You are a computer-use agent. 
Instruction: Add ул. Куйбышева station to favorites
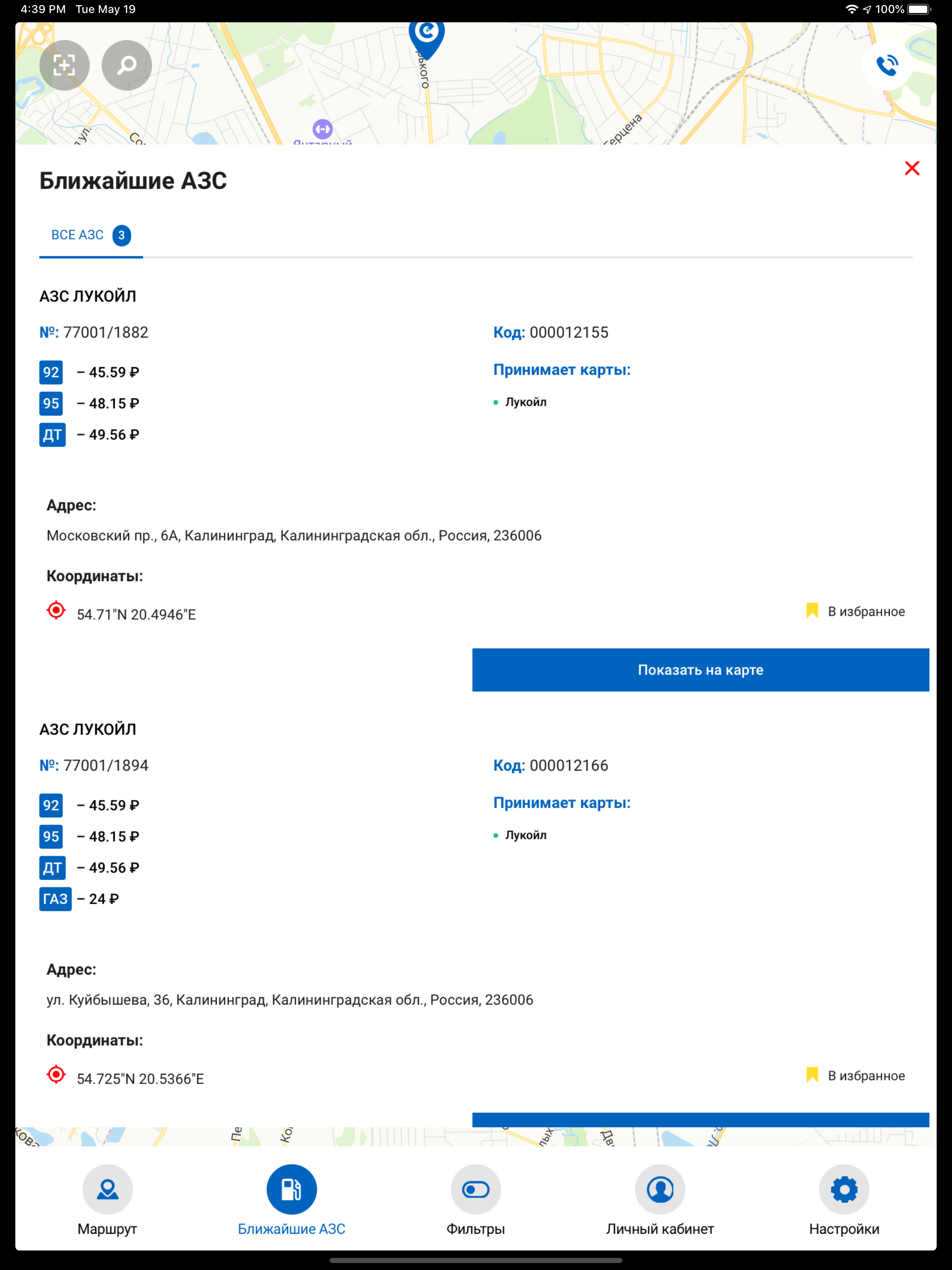pyautogui.click(x=855, y=1075)
